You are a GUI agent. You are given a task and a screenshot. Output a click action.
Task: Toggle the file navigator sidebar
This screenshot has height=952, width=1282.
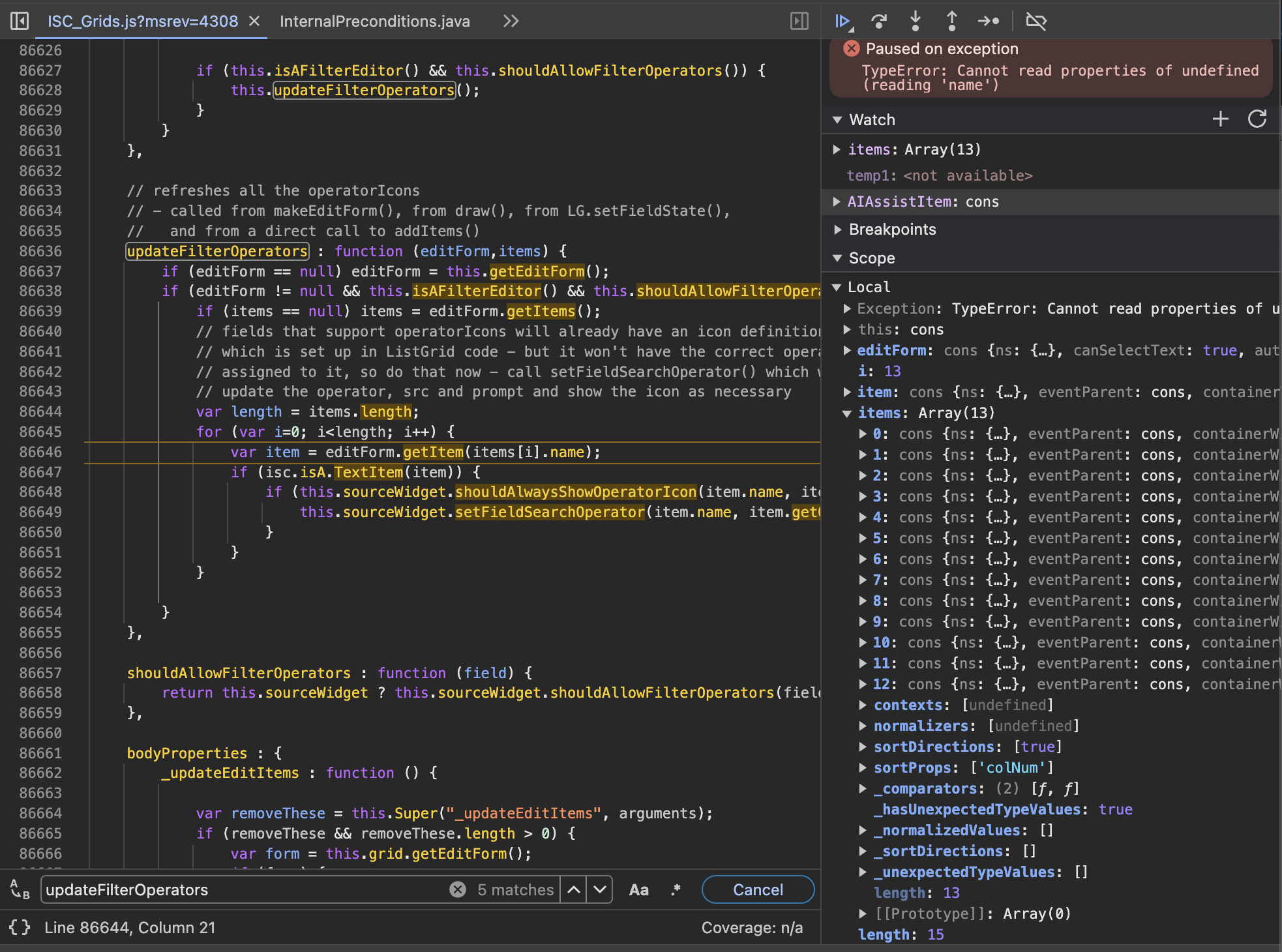(20, 22)
